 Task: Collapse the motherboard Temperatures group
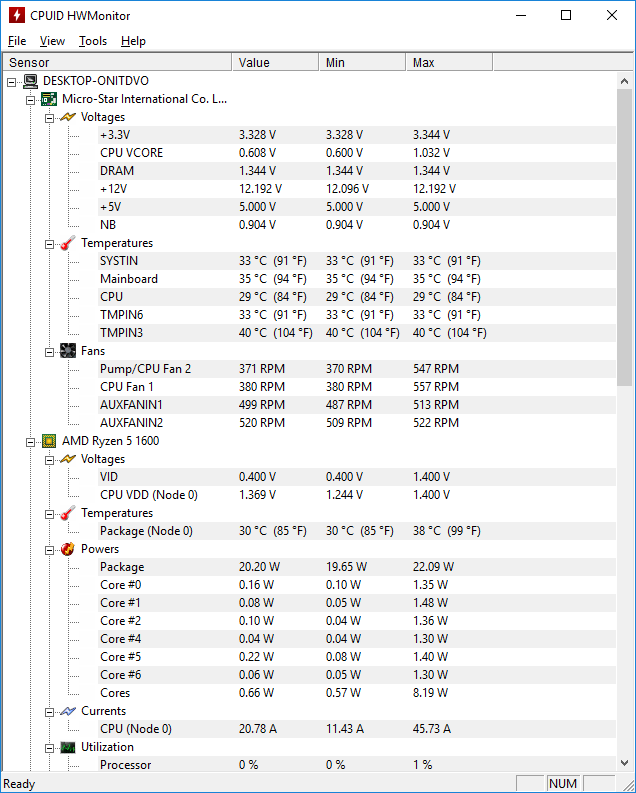(49, 244)
